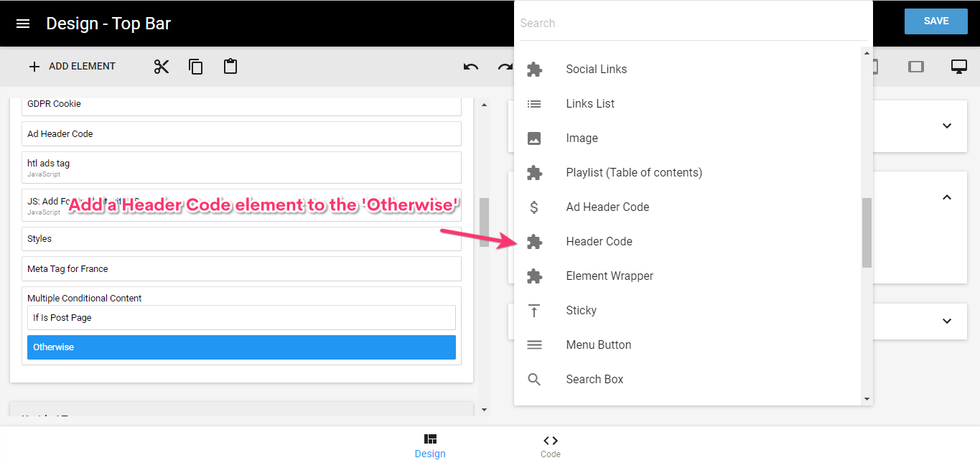The width and height of the screenshot is (980, 465).
Task: Collapse the expanded panel chevron
Action: [946, 197]
